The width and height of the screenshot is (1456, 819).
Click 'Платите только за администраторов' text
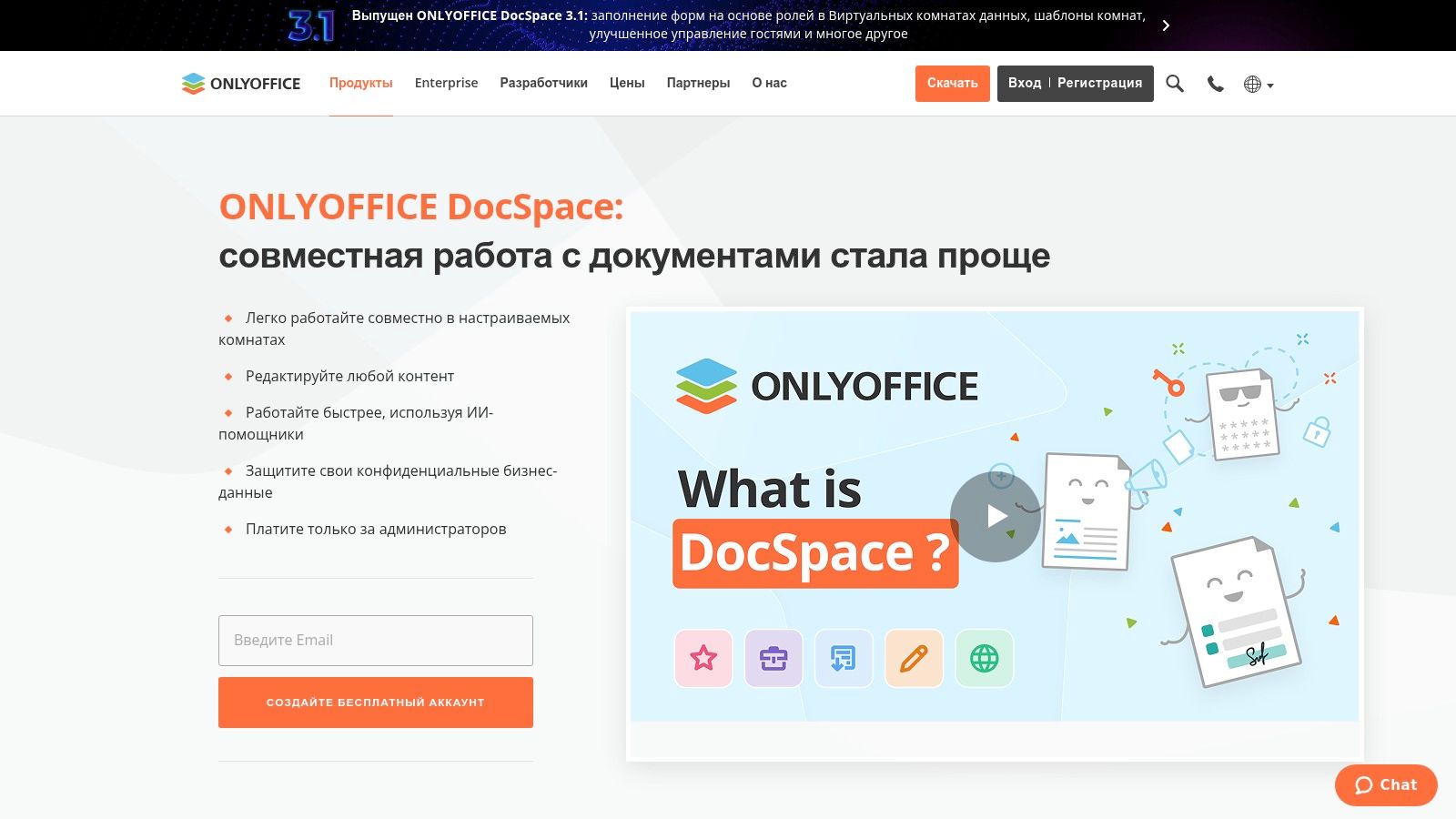pos(376,529)
